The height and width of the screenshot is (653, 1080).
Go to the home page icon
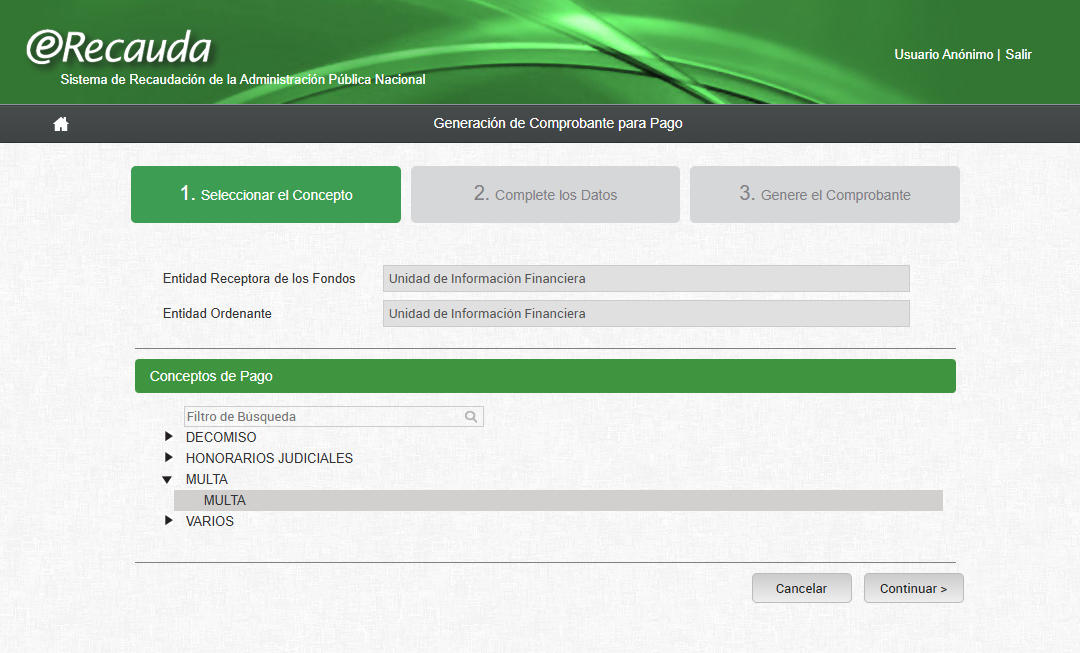(x=61, y=124)
